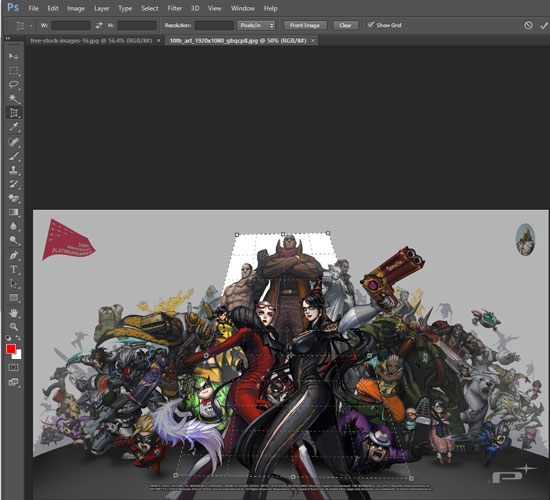Select the Horizontal Type tool
Image resolution: width=550 pixels, height=500 pixels.
click(14, 269)
